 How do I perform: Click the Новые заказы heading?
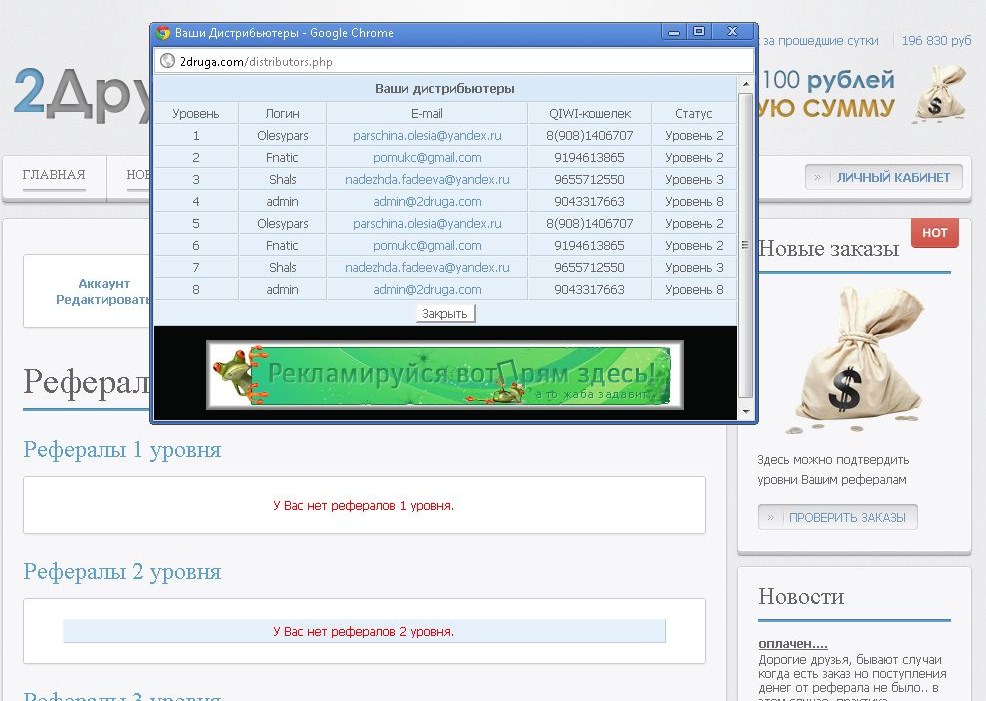tap(829, 248)
